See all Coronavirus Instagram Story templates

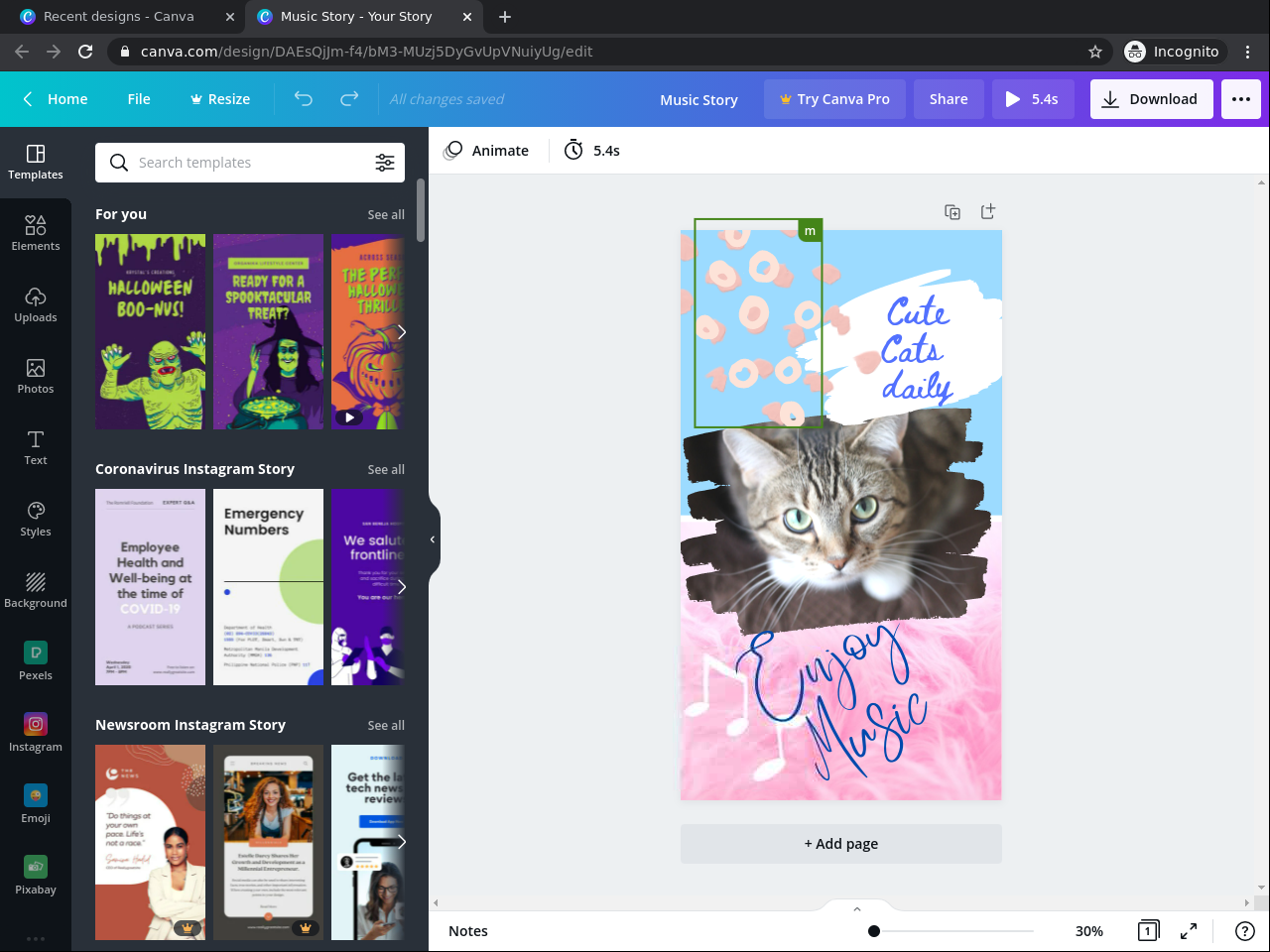coord(386,470)
